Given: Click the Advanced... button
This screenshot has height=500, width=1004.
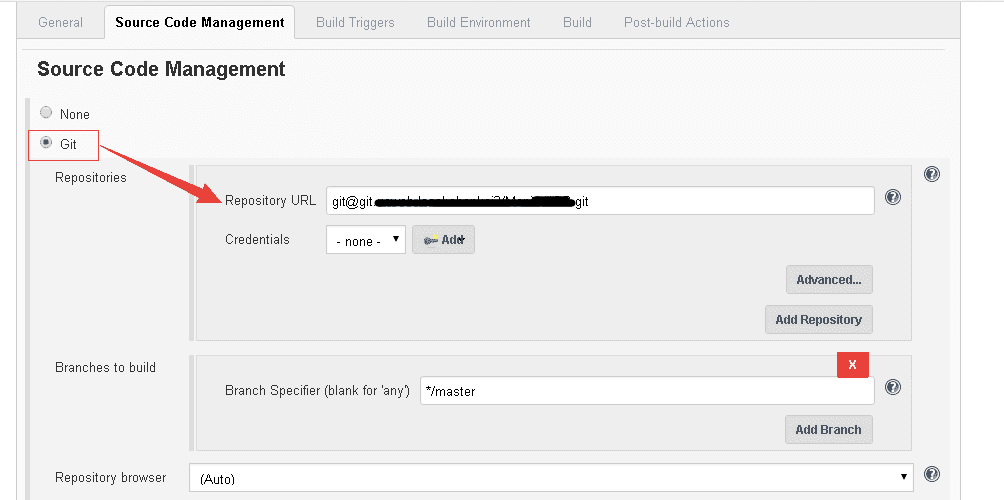Looking at the screenshot, I should (x=829, y=280).
